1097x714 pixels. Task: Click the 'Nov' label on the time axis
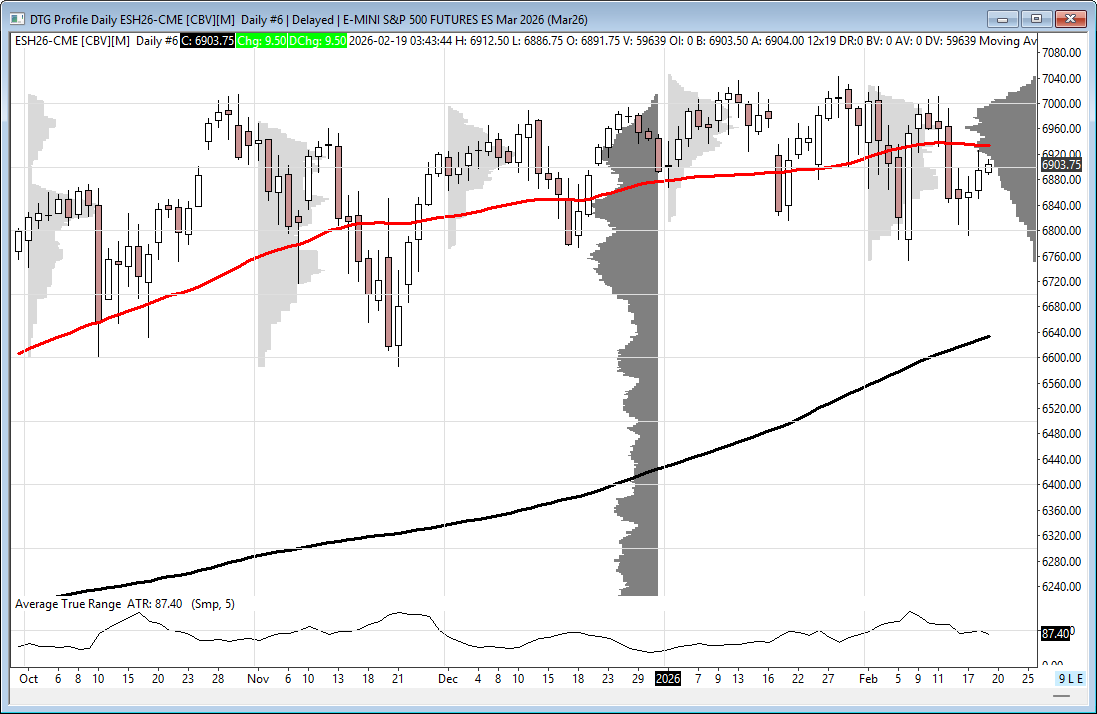coord(258,678)
